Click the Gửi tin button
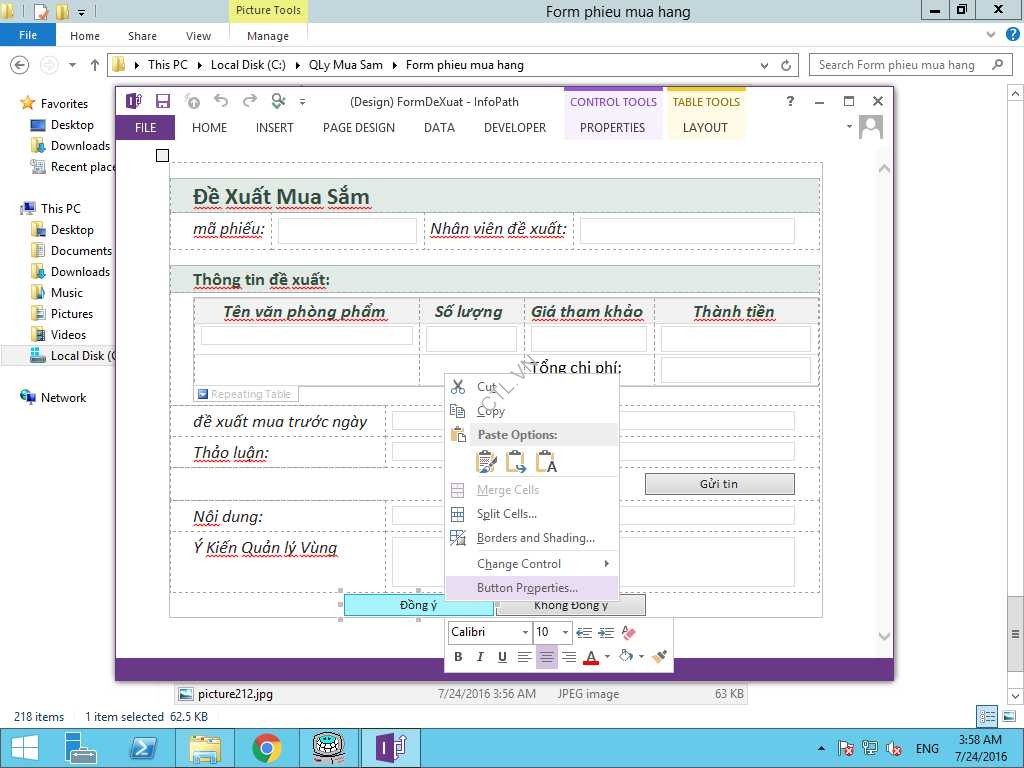 point(719,484)
